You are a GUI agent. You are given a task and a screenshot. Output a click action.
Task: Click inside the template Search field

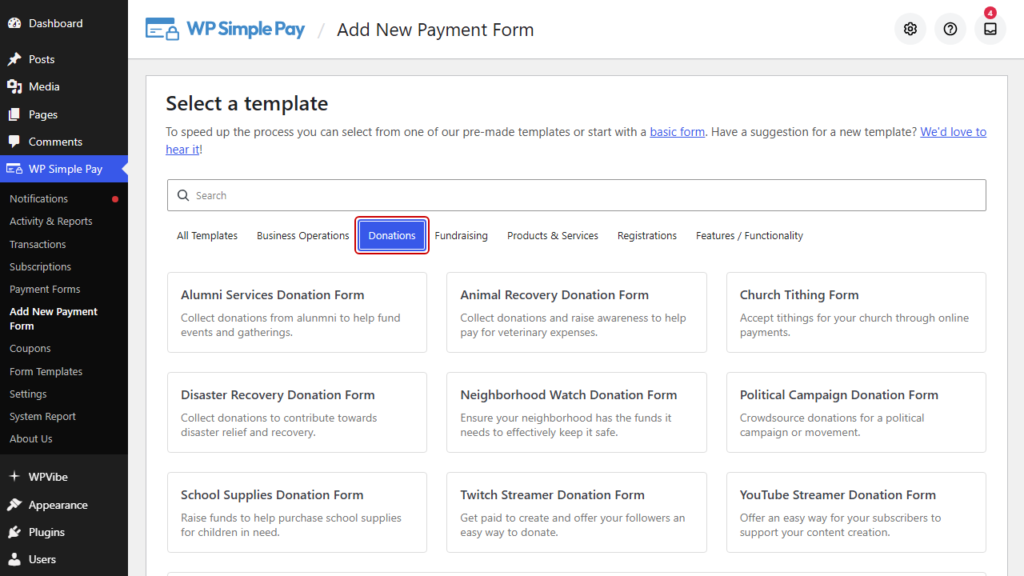[577, 195]
